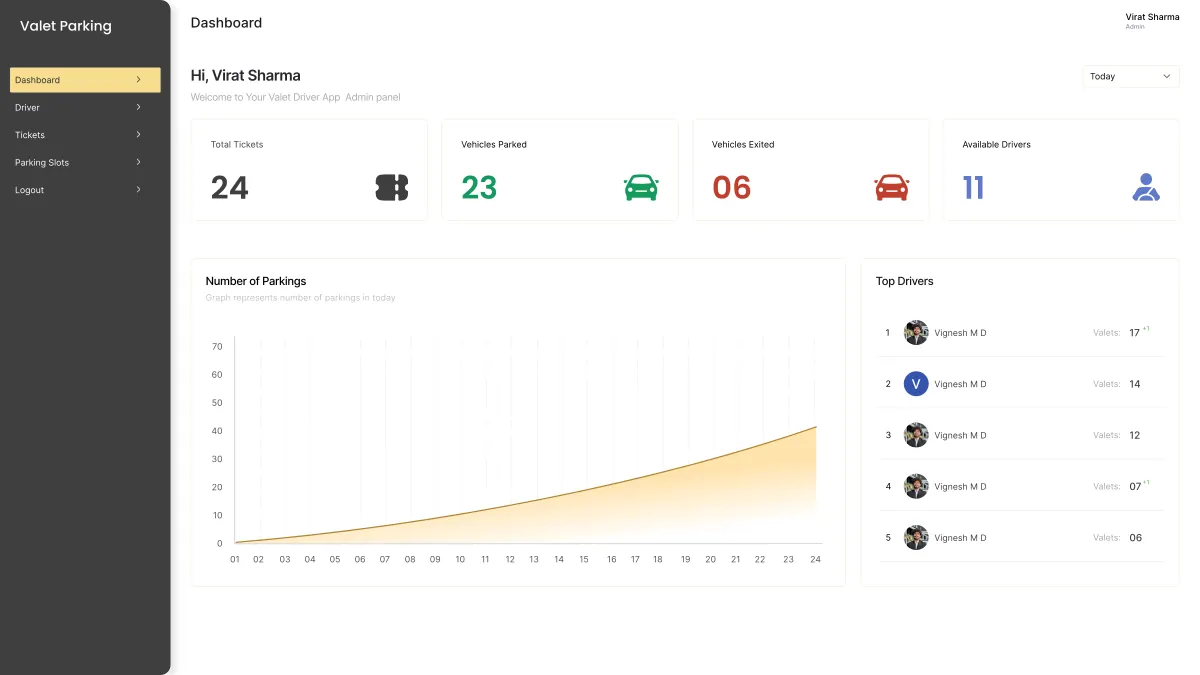
Task: Click the blue Available Drivers person icon
Action: (x=1146, y=187)
